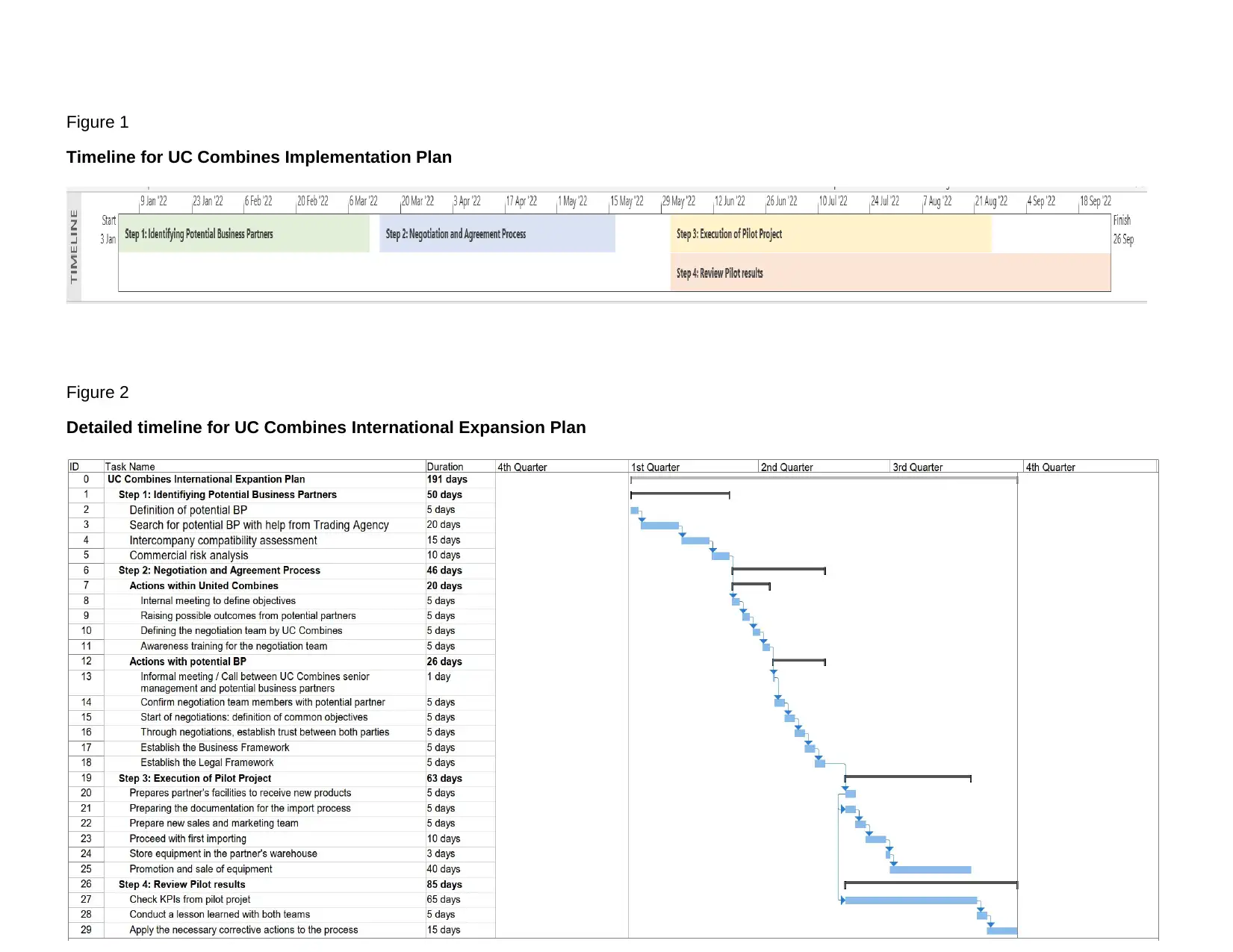Select row 'Conduct a lesson learned with both teams'
This screenshot has width=1233, height=952.
(282, 915)
